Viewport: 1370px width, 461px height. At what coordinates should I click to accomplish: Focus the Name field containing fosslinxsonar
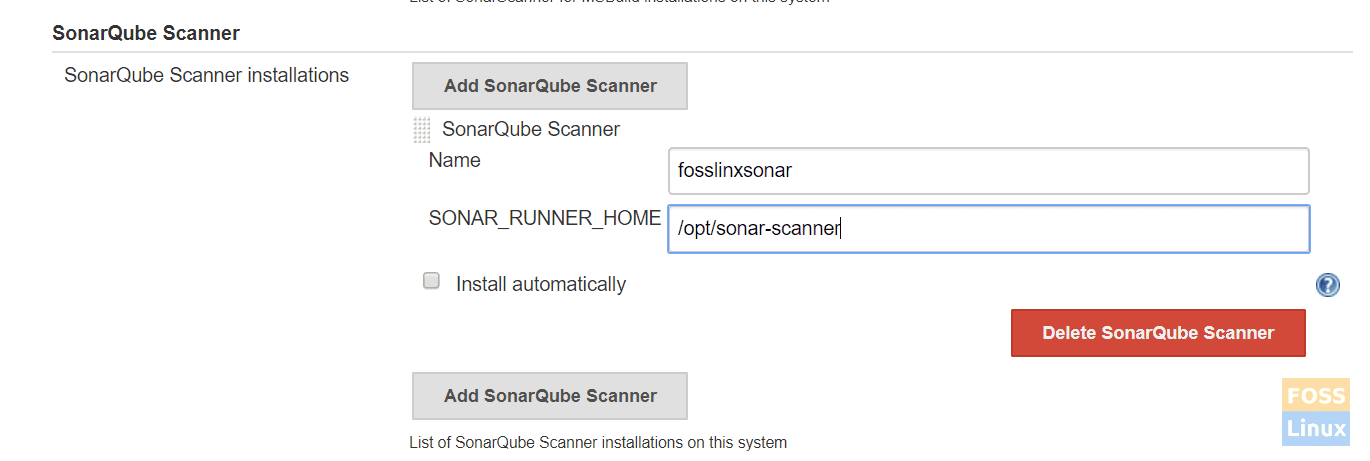tap(988, 171)
